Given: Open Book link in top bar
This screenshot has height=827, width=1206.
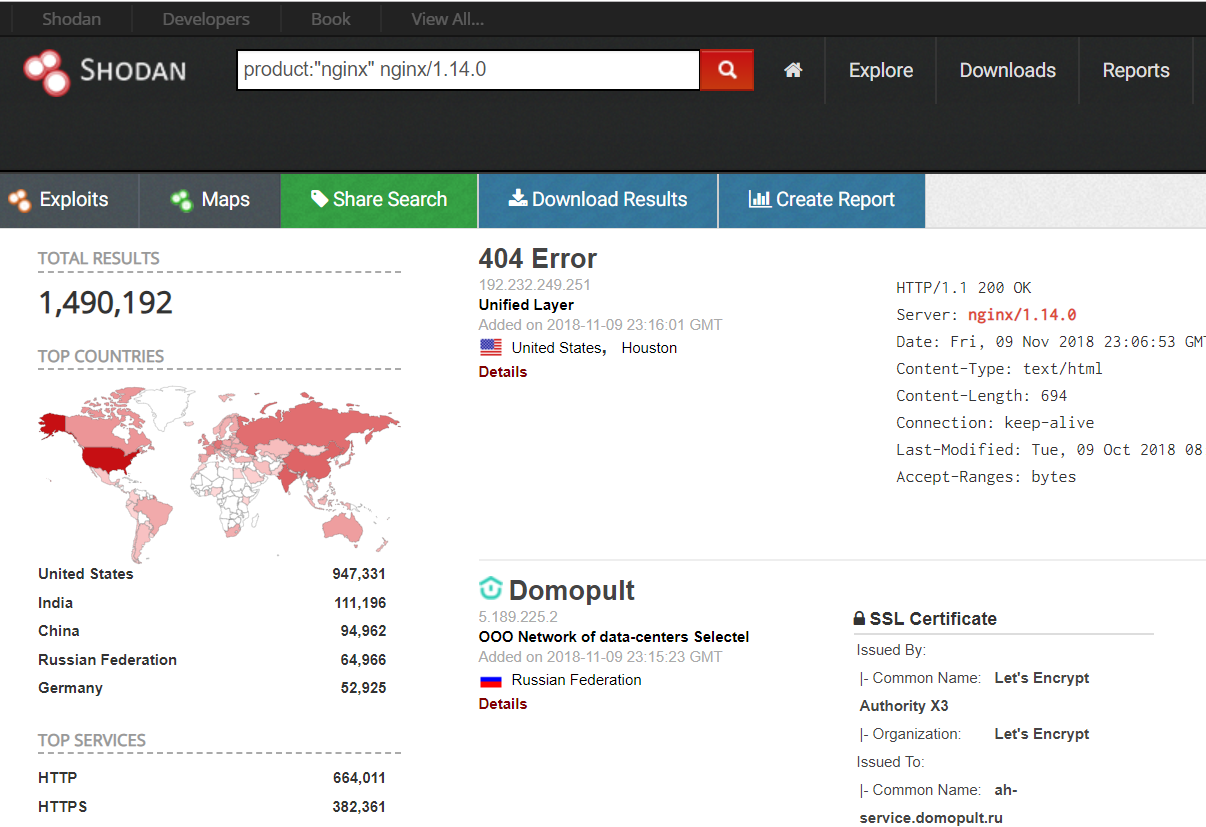Looking at the screenshot, I should (x=330, y=19).
